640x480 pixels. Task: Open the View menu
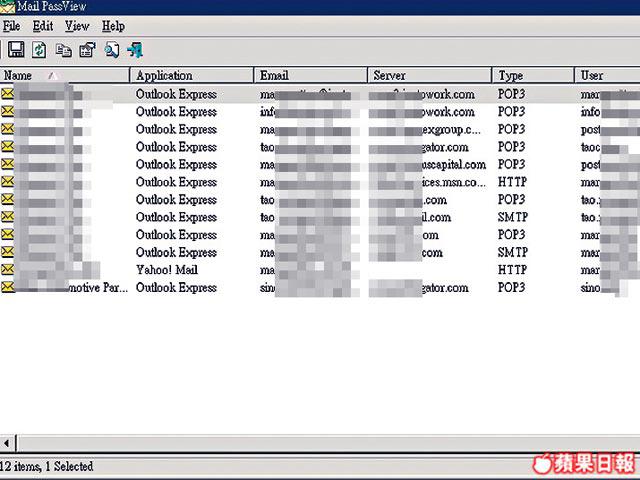click(77, 26)
